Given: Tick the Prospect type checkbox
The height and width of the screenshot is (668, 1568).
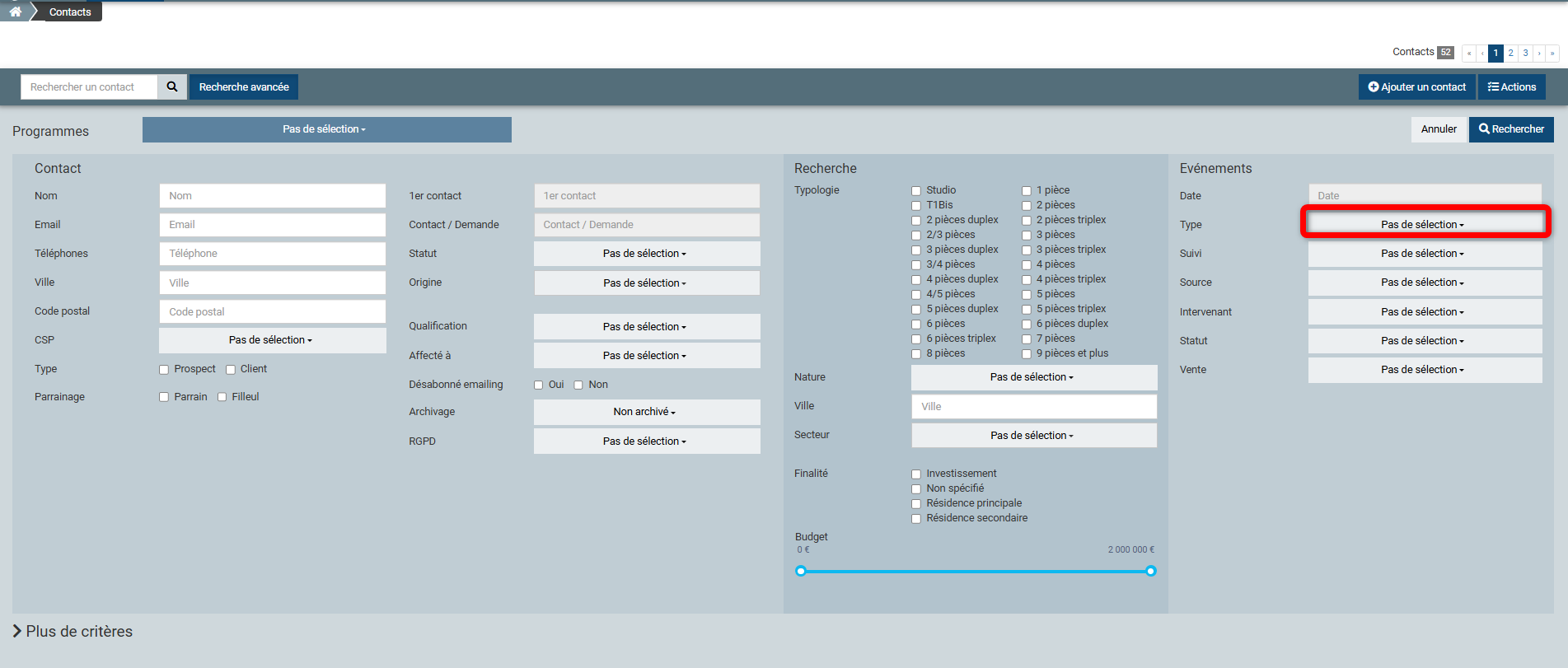Looking at the screenshot, I should [164, 370].
